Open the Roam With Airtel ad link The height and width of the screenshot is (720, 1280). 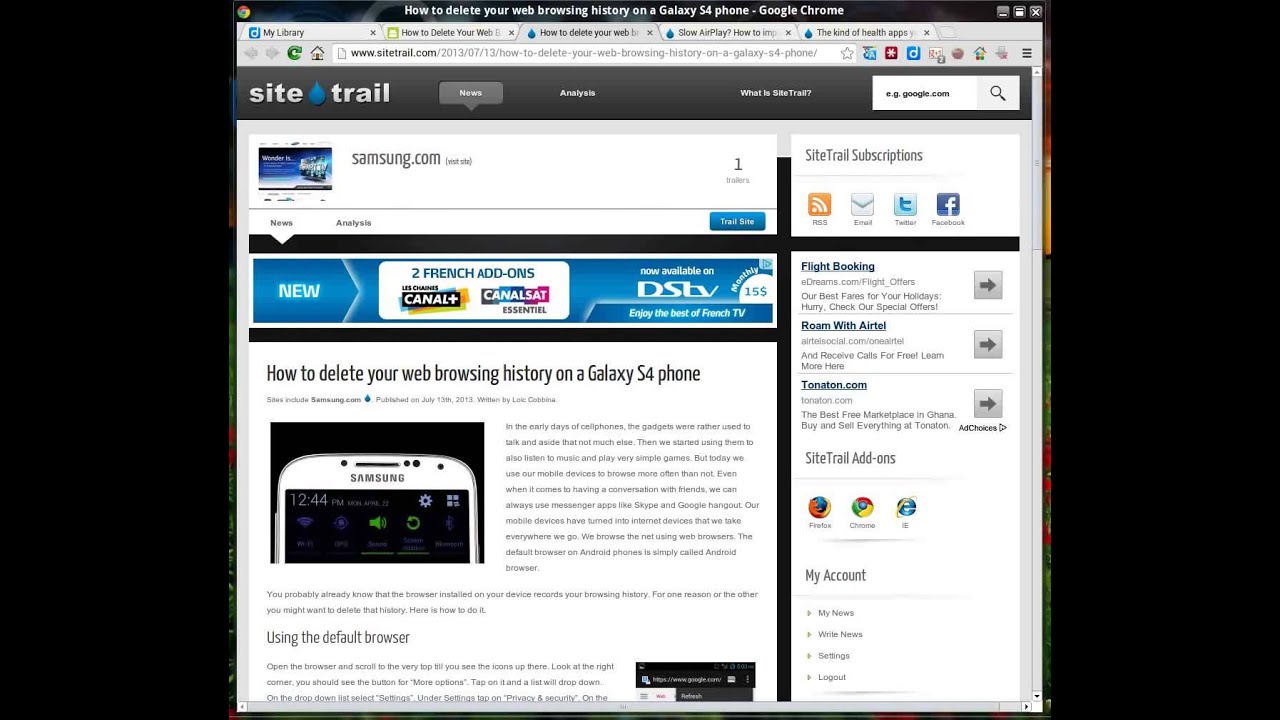click(x=843, y=325)
